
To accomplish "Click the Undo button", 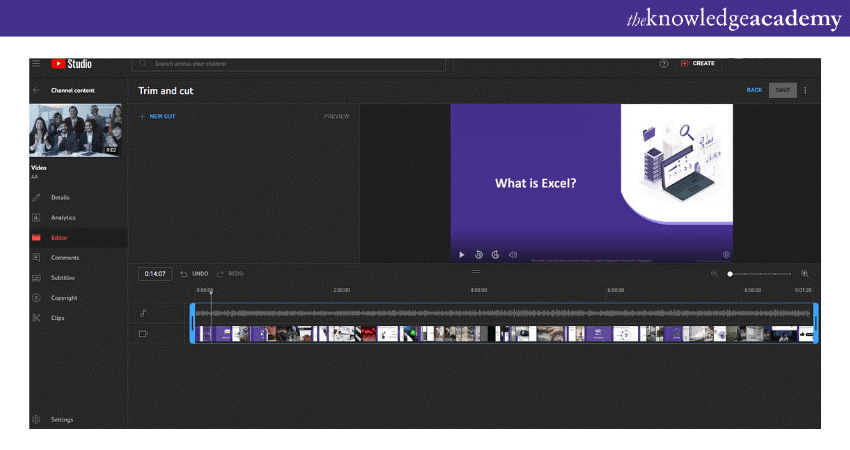I will (x=195, y=273).
